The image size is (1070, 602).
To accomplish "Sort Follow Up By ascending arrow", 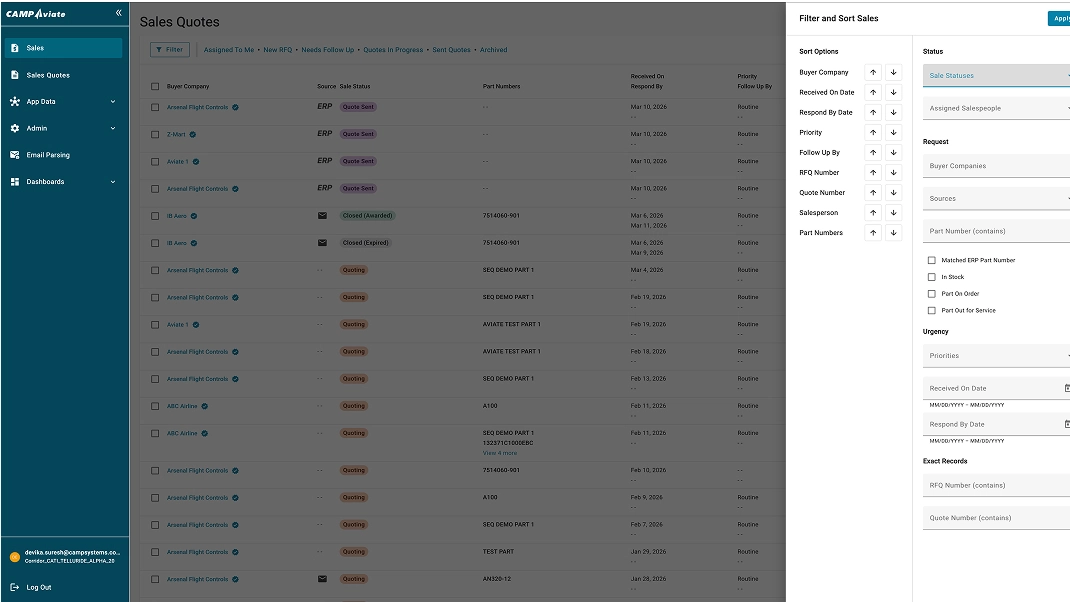I will [x=873, y=152].
